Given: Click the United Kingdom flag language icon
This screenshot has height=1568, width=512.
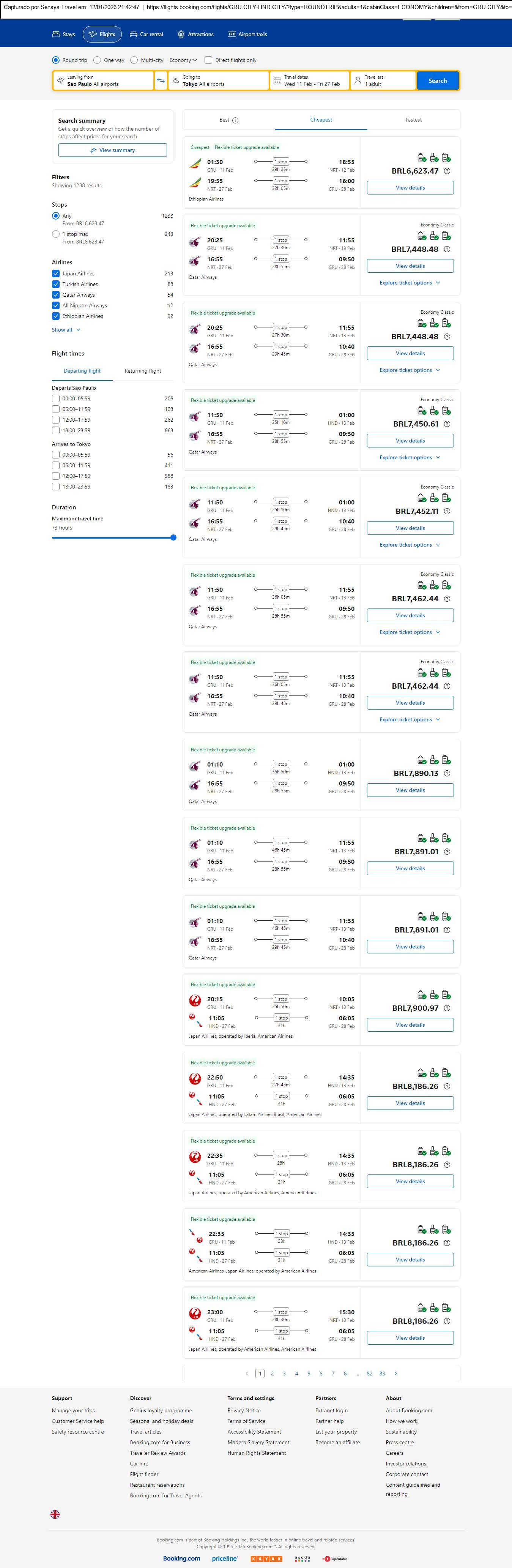Looking at the screenshot, I should [55, 1514].
